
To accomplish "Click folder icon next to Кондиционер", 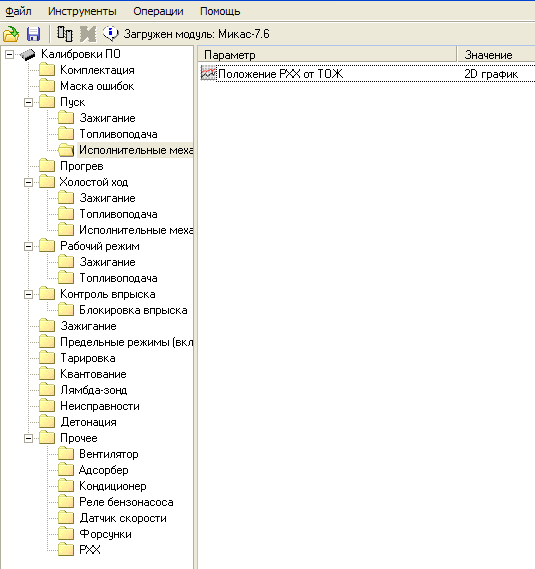I will [x=66, y=486].
